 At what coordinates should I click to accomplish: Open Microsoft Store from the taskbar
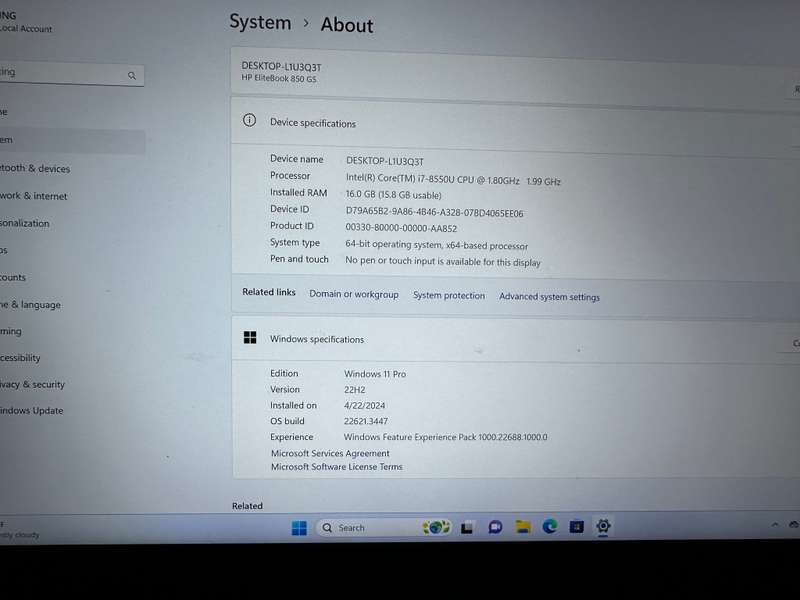[577, 526]
